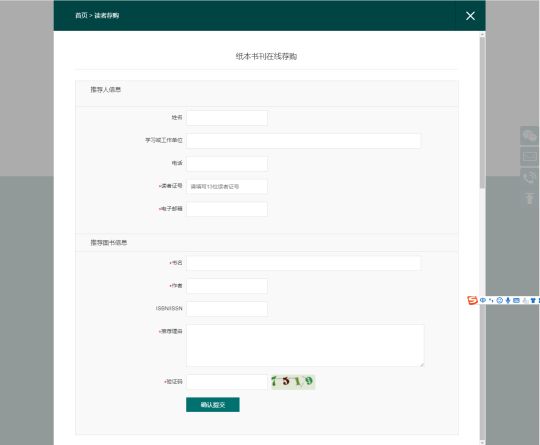Open the phone contact icon in the sidebar
The image size is (540, 445).
(x=529, y=178)
